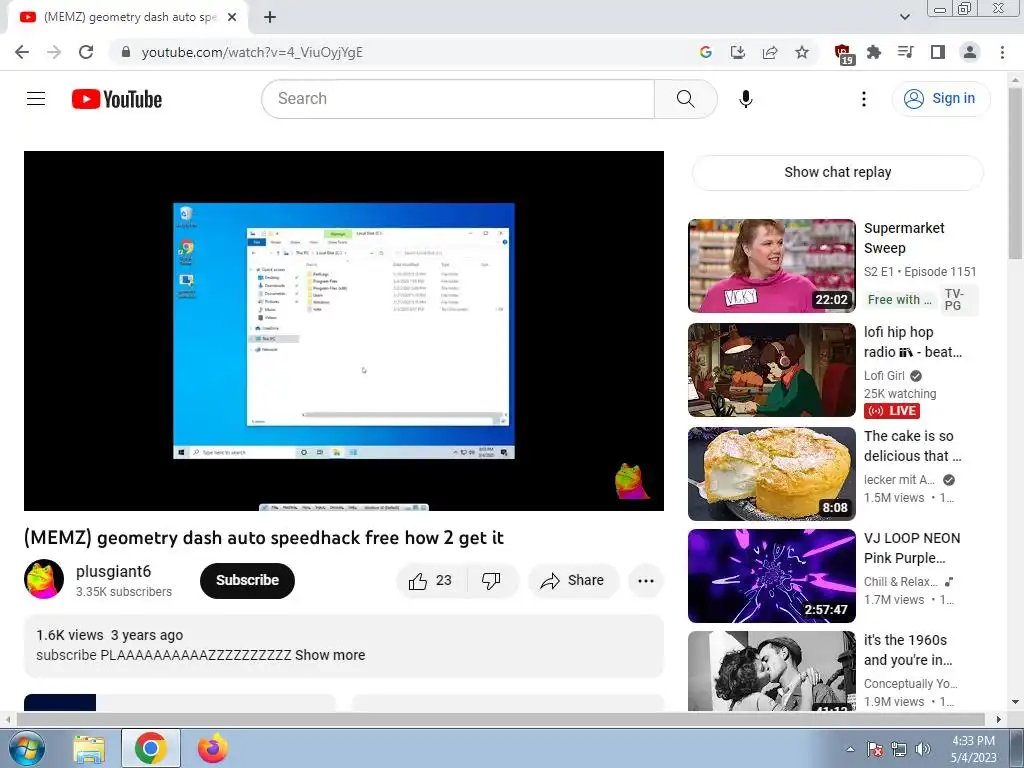
Task: Select the (MEMZ) geometry dash tab
Action: [129, 18]
